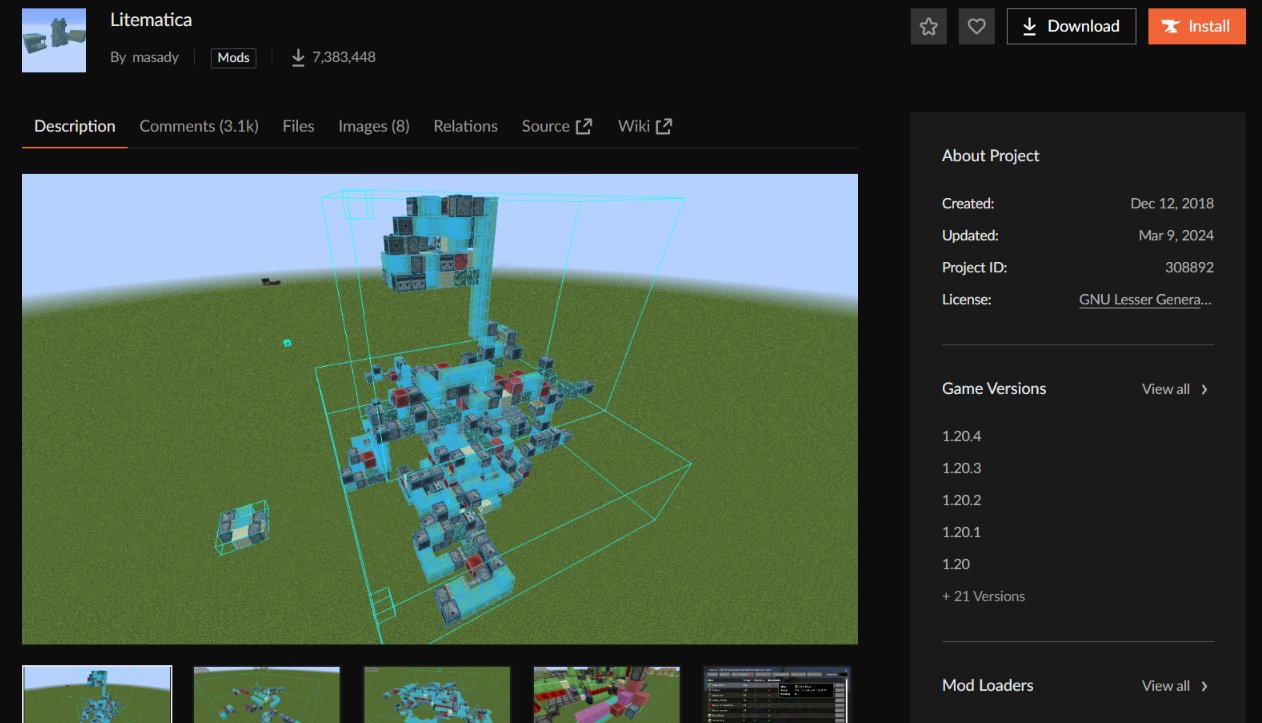Open the Comments (3.1k) tab
Viewport: 1262px width, 723px height.
(199, 126)
